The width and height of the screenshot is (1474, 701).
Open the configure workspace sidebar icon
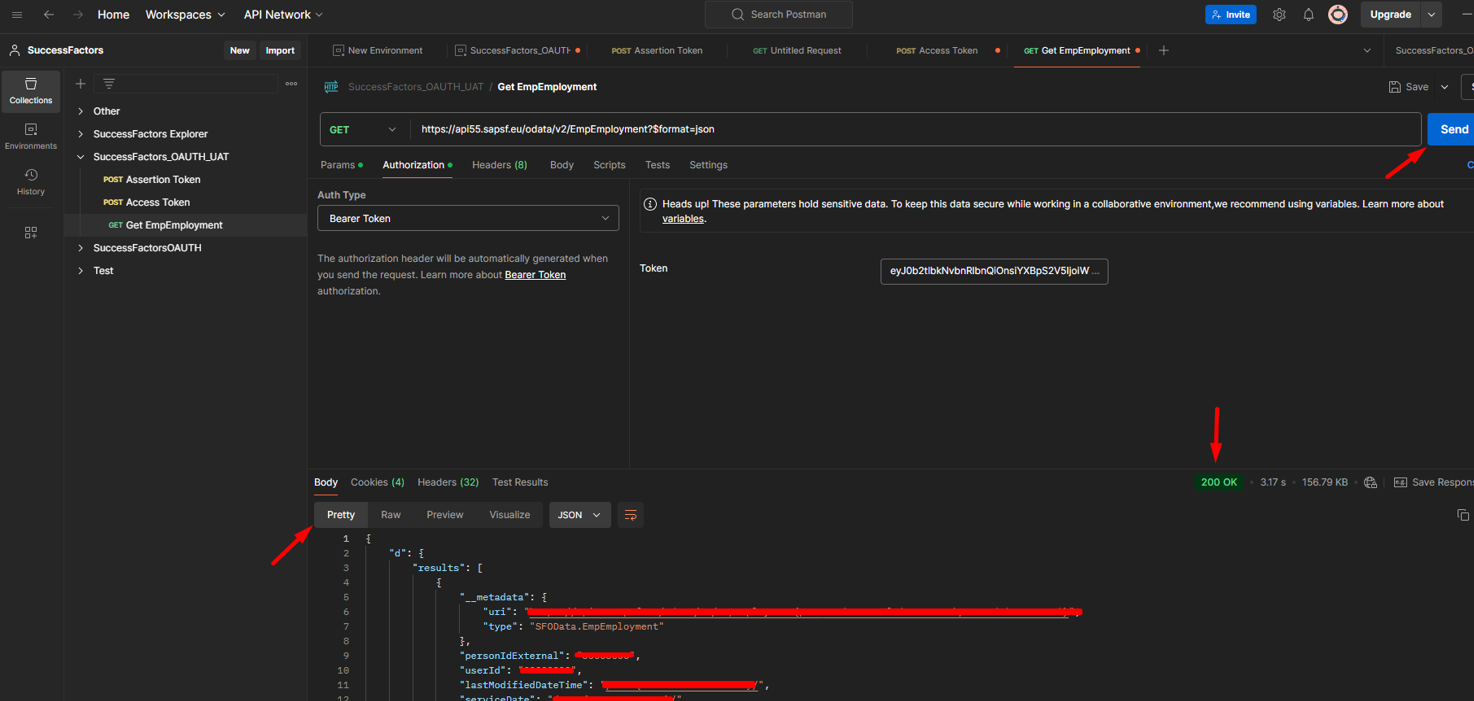tap(31, 232)
